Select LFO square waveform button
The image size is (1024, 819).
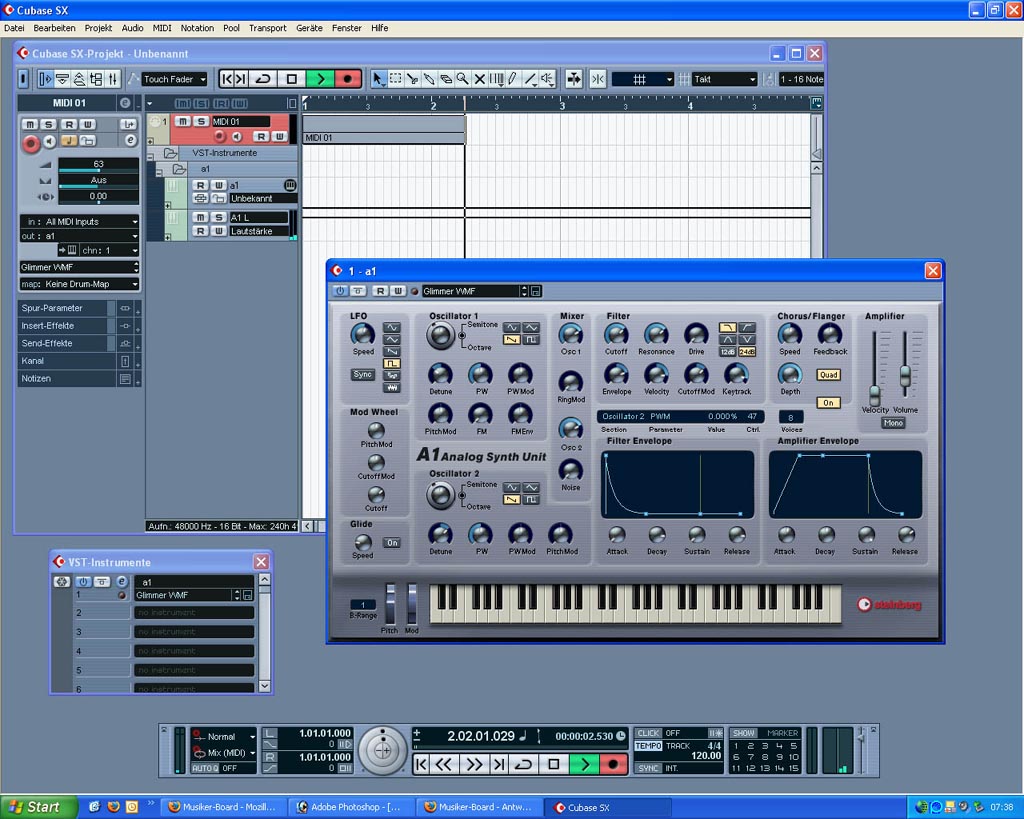391,363
